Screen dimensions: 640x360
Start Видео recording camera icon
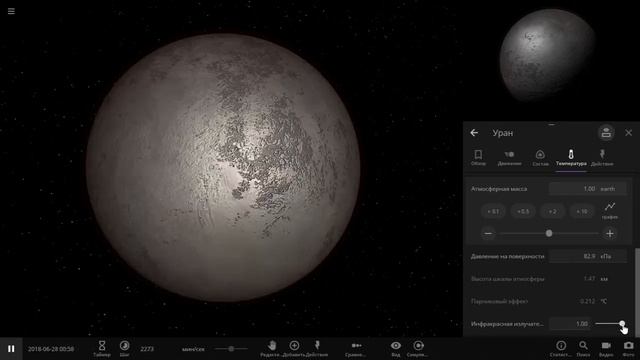[x=606, y=349]
